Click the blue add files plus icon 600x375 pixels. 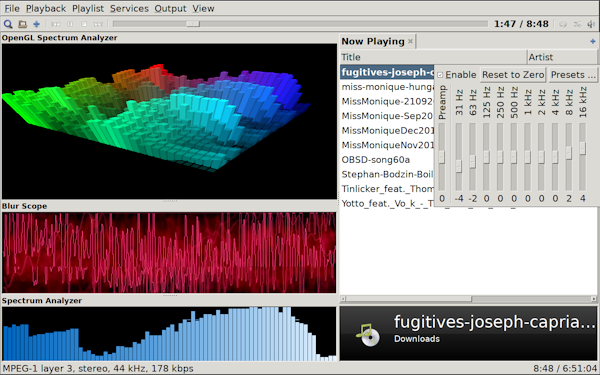[36, 24]
